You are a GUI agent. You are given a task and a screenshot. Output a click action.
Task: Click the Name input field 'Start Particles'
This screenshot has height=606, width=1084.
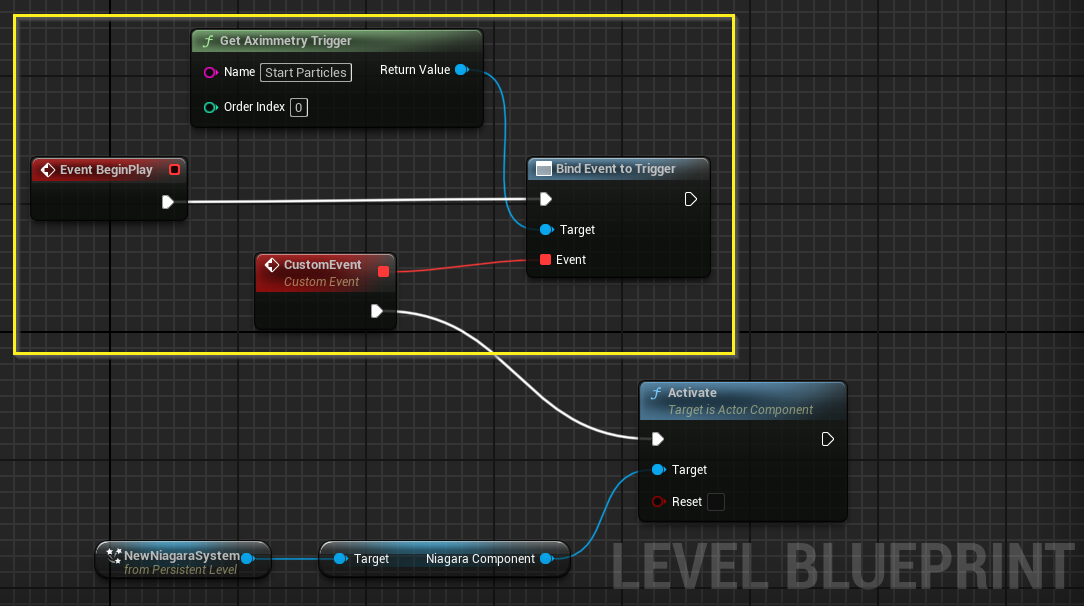coord(306,73)
